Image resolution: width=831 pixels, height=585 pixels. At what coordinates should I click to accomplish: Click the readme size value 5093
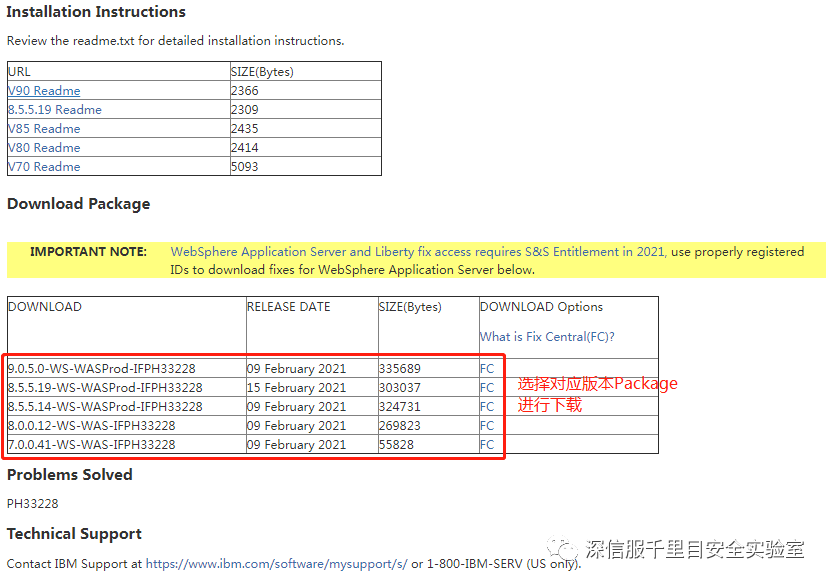[x=244, y=167]
